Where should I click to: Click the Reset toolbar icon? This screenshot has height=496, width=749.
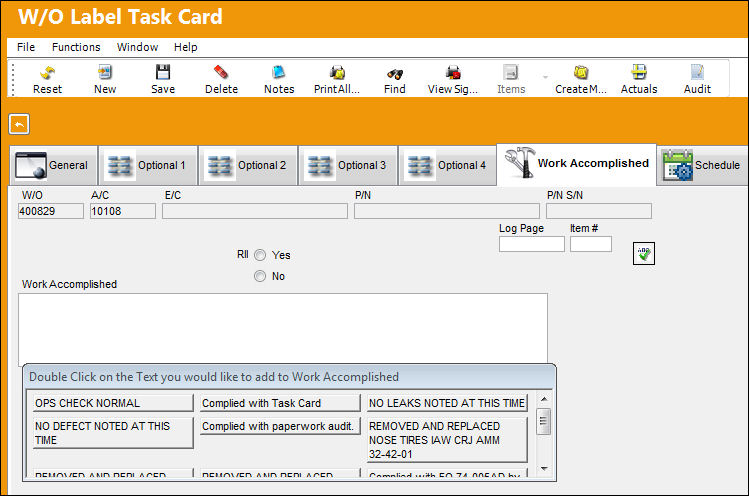(x=47, y=73)
